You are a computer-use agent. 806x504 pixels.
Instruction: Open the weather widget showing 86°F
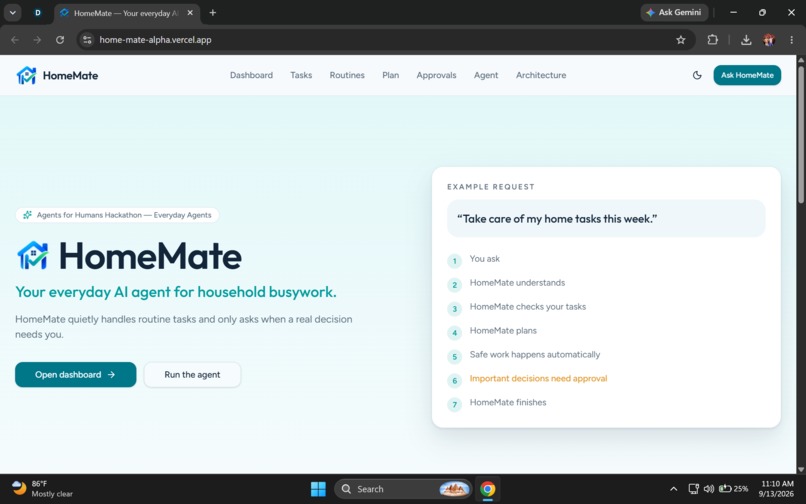pyautogui.click(x=42, y=489)
